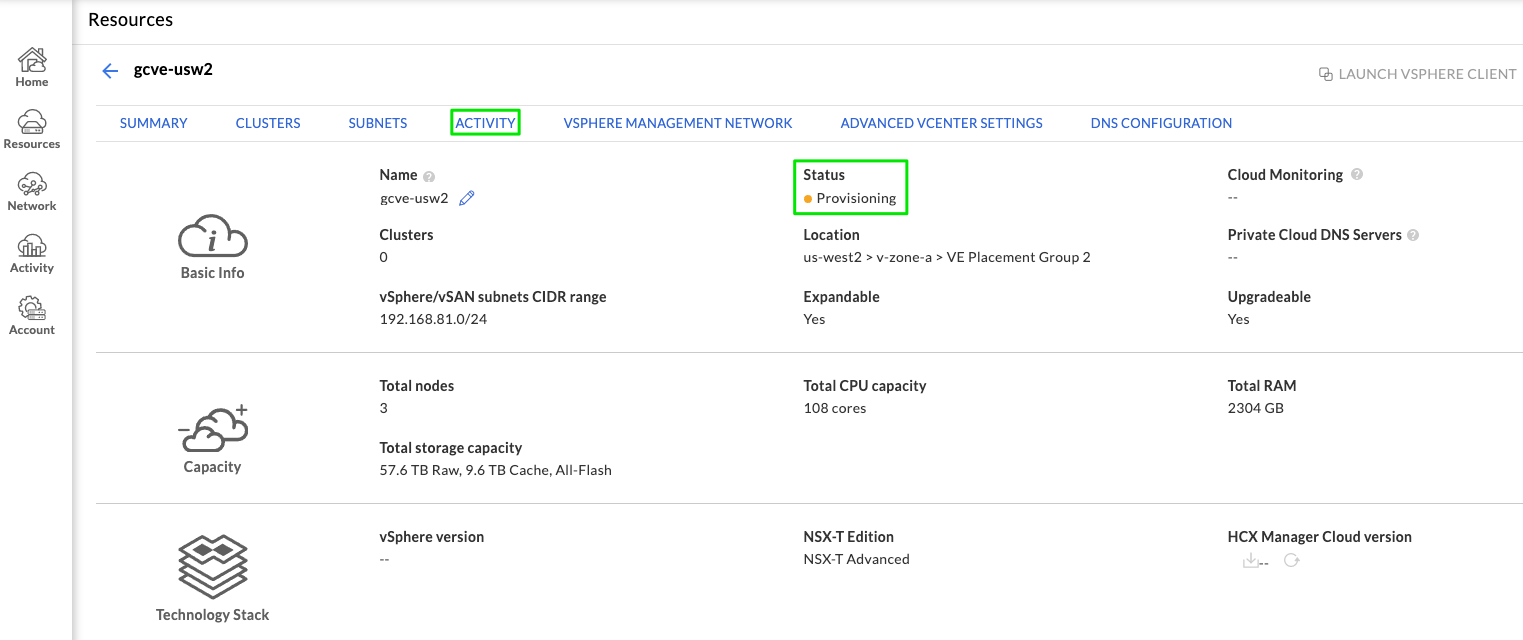Go to Resources in the left sidebar
This screenshot has width=1523, height=640.
point(32,130)
